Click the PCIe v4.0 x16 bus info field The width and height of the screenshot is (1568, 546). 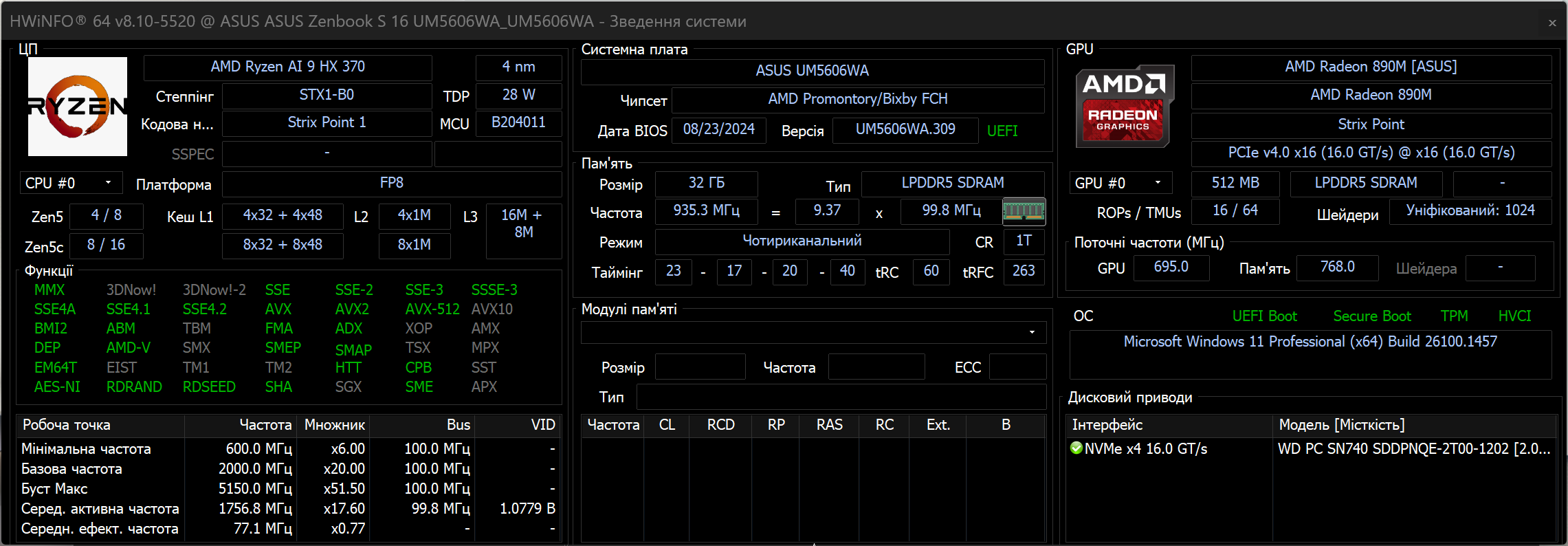tap(1371, 153)
